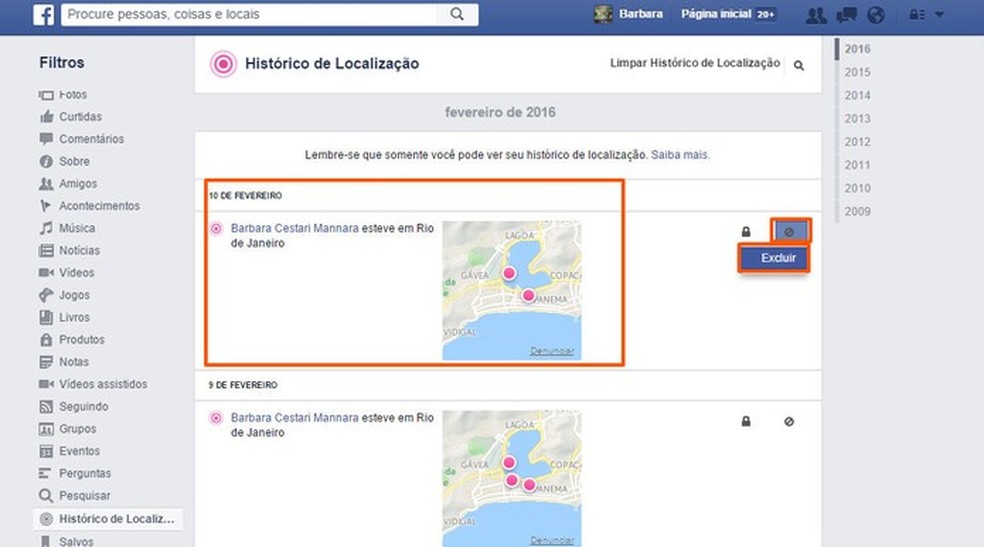Jump to 2010 in the year timeline
The height and width of the screenshot is (547, 984).
click(x=857, y=188)
